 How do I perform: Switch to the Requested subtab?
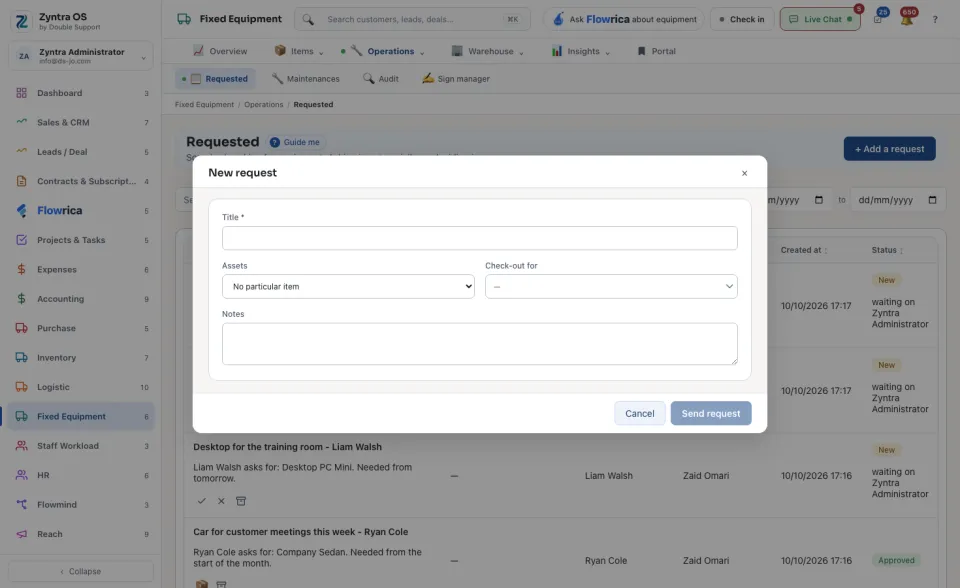[216, 79]
